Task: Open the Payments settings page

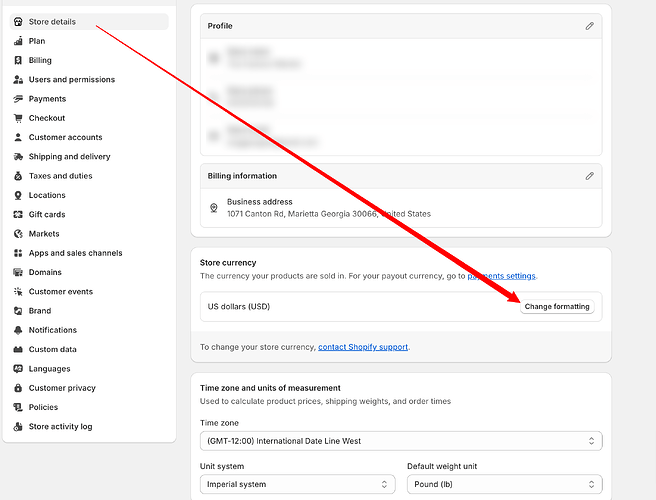Action: click(47, 99)
